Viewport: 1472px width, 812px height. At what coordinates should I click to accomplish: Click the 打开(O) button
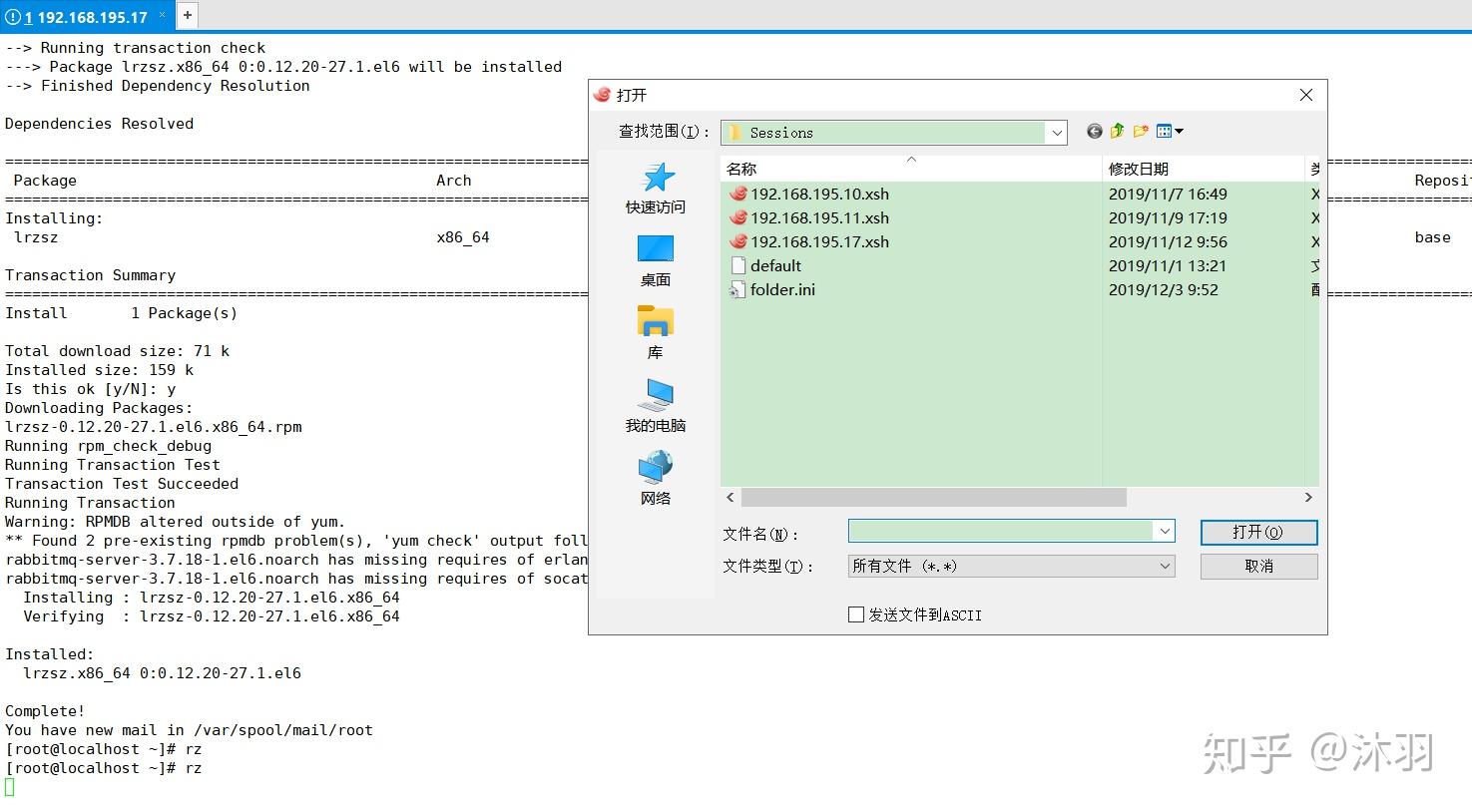(1258, 533)
